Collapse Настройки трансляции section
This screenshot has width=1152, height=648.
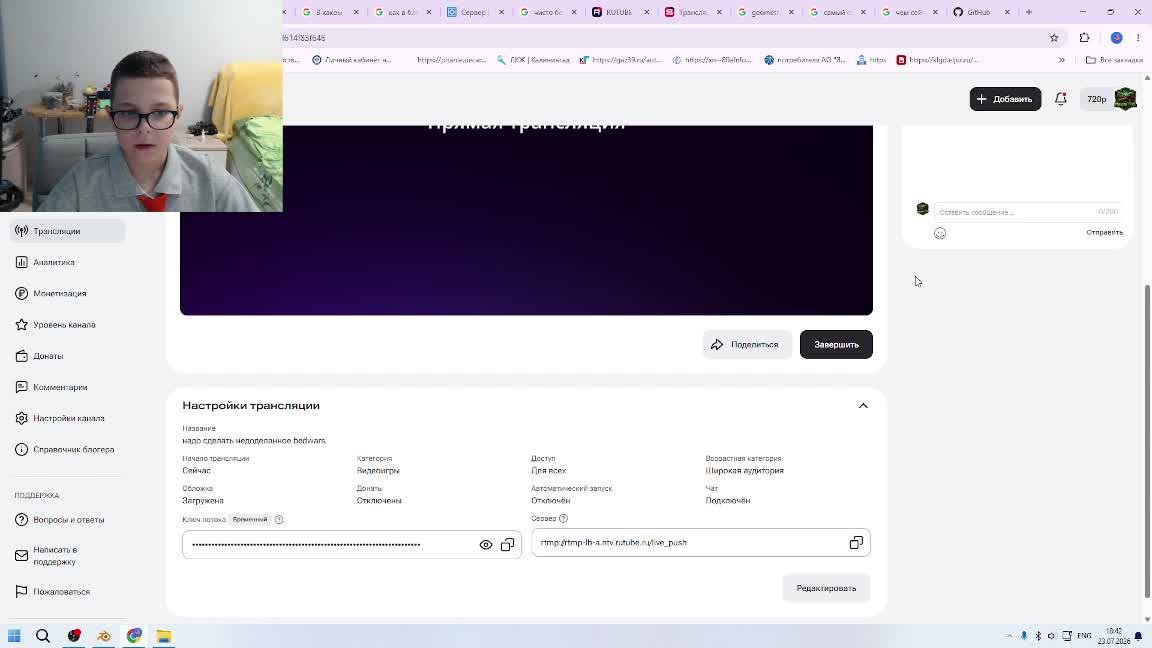[863, 406]
